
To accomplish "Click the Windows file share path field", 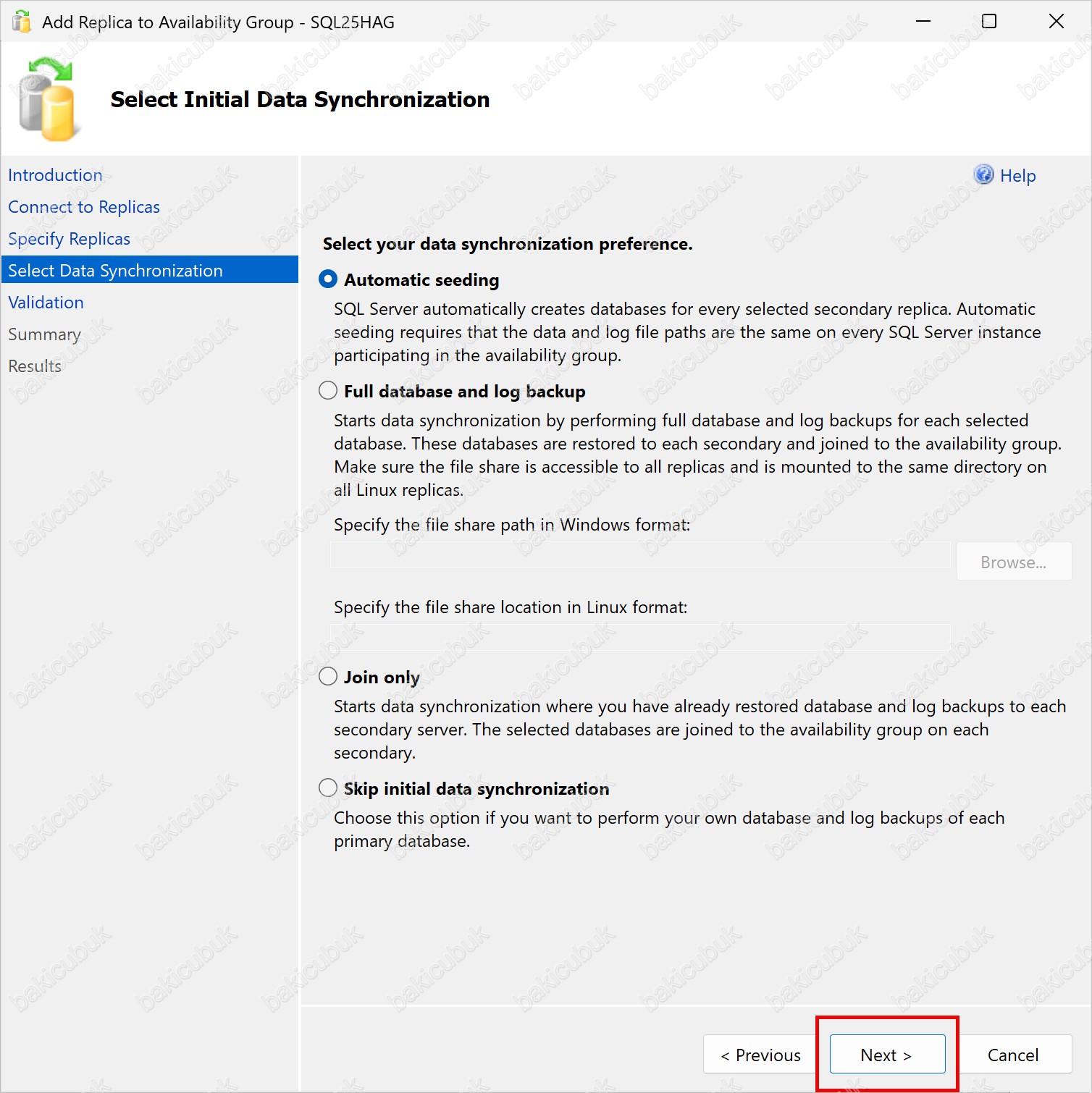I will pyautogui.click(x=640, y=556).
